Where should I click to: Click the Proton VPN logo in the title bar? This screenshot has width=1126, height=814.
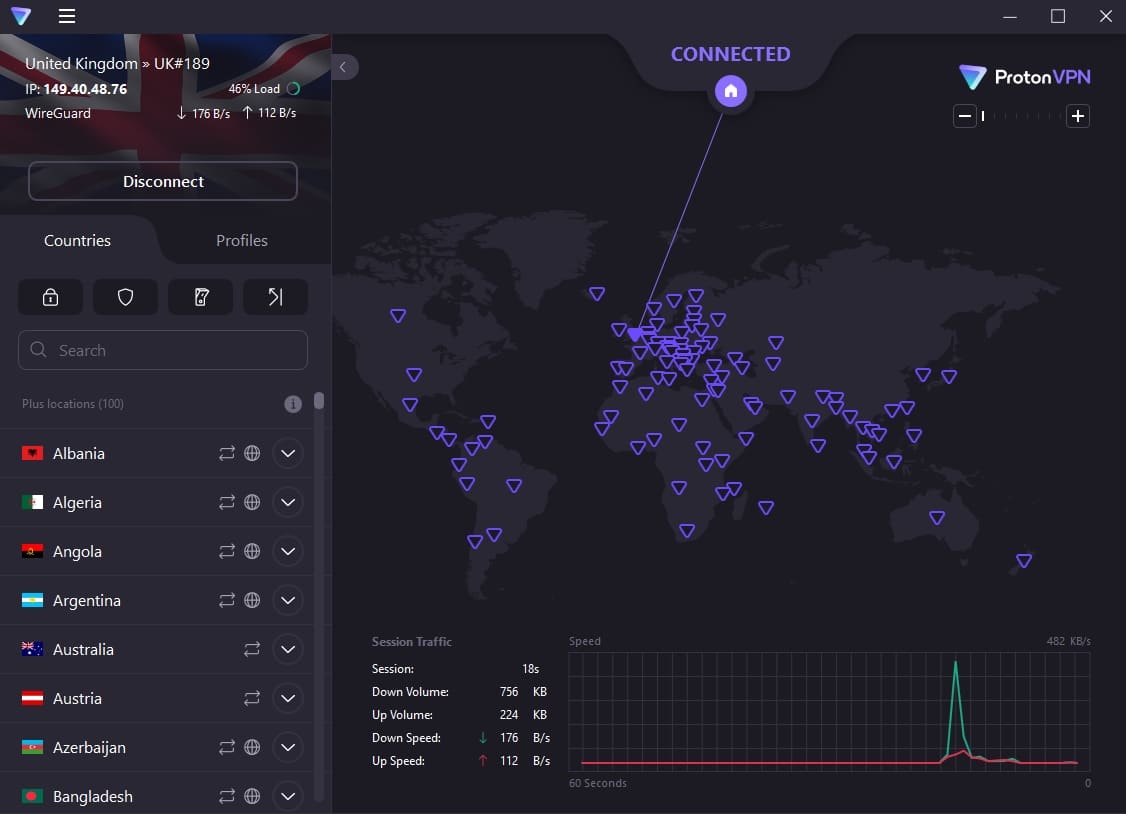tap(22, 16)
